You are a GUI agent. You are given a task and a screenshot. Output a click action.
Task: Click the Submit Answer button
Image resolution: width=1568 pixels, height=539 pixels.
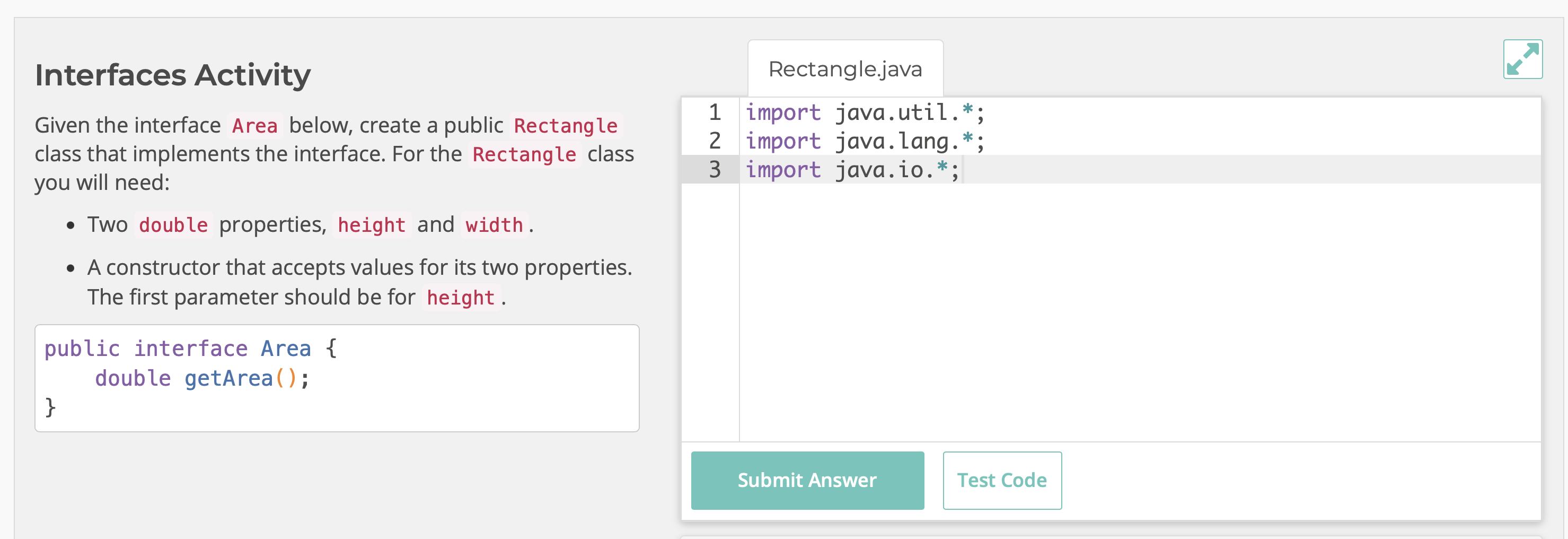pos(806,480)
